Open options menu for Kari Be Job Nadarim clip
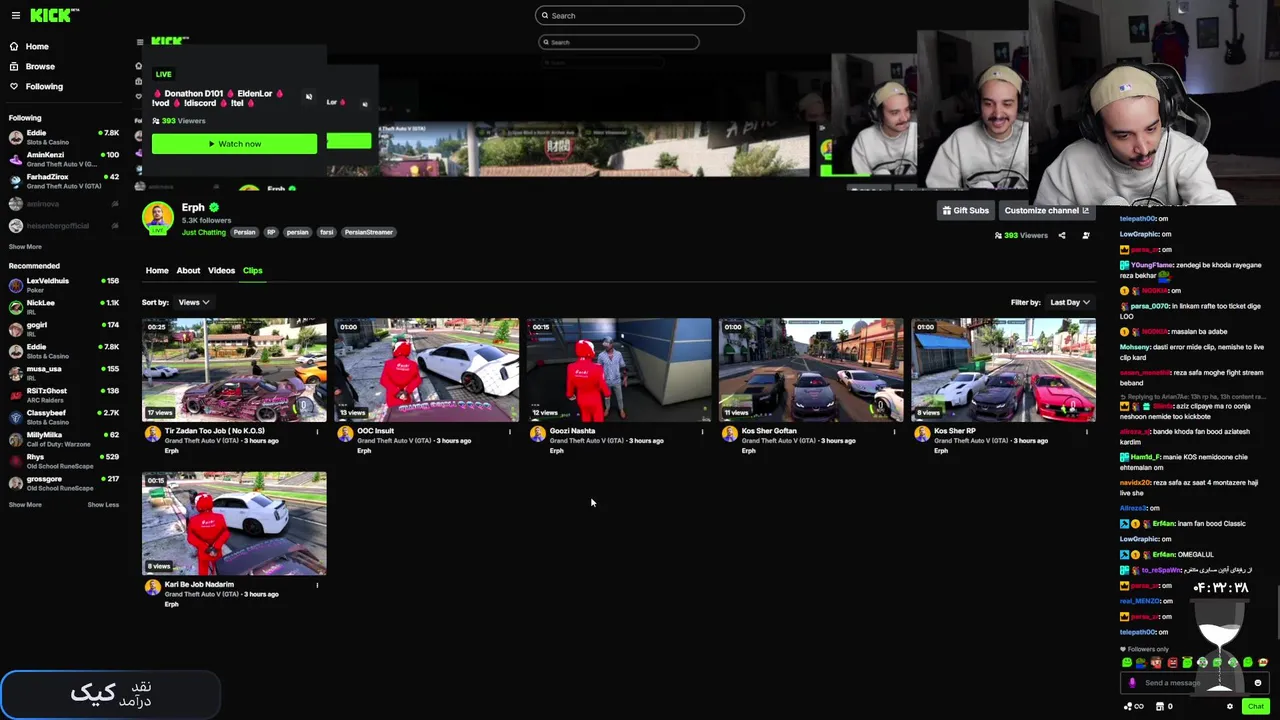 pyautogui.click(x=318, y=585)
